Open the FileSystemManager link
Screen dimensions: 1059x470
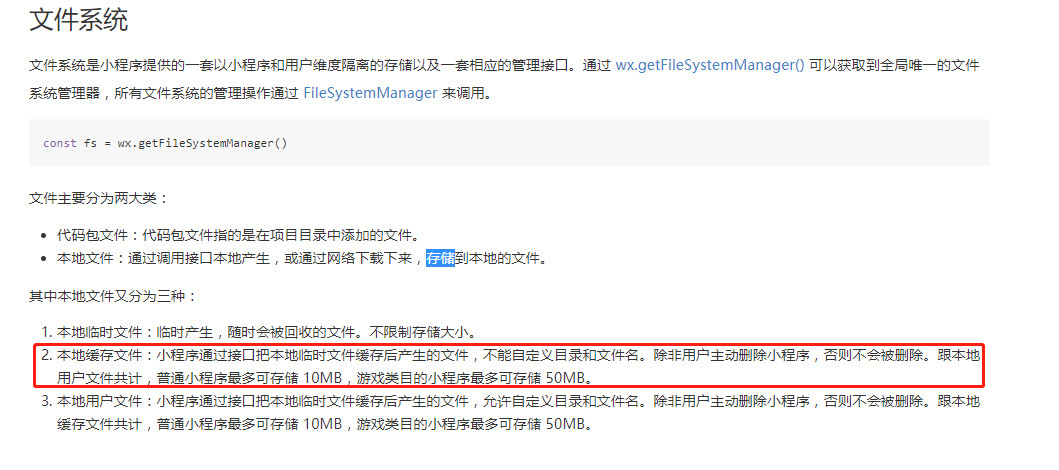pyautogui.click(x=370, y=93)
